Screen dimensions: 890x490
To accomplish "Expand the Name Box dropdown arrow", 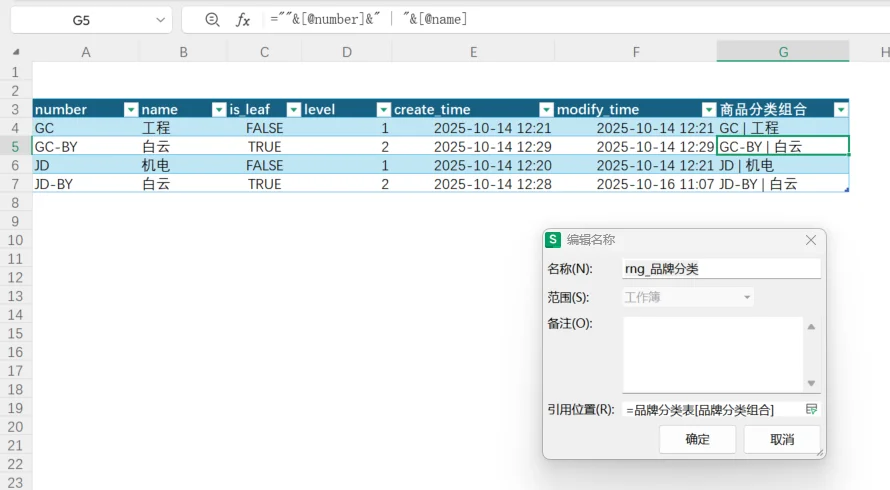I will [160, 20].
